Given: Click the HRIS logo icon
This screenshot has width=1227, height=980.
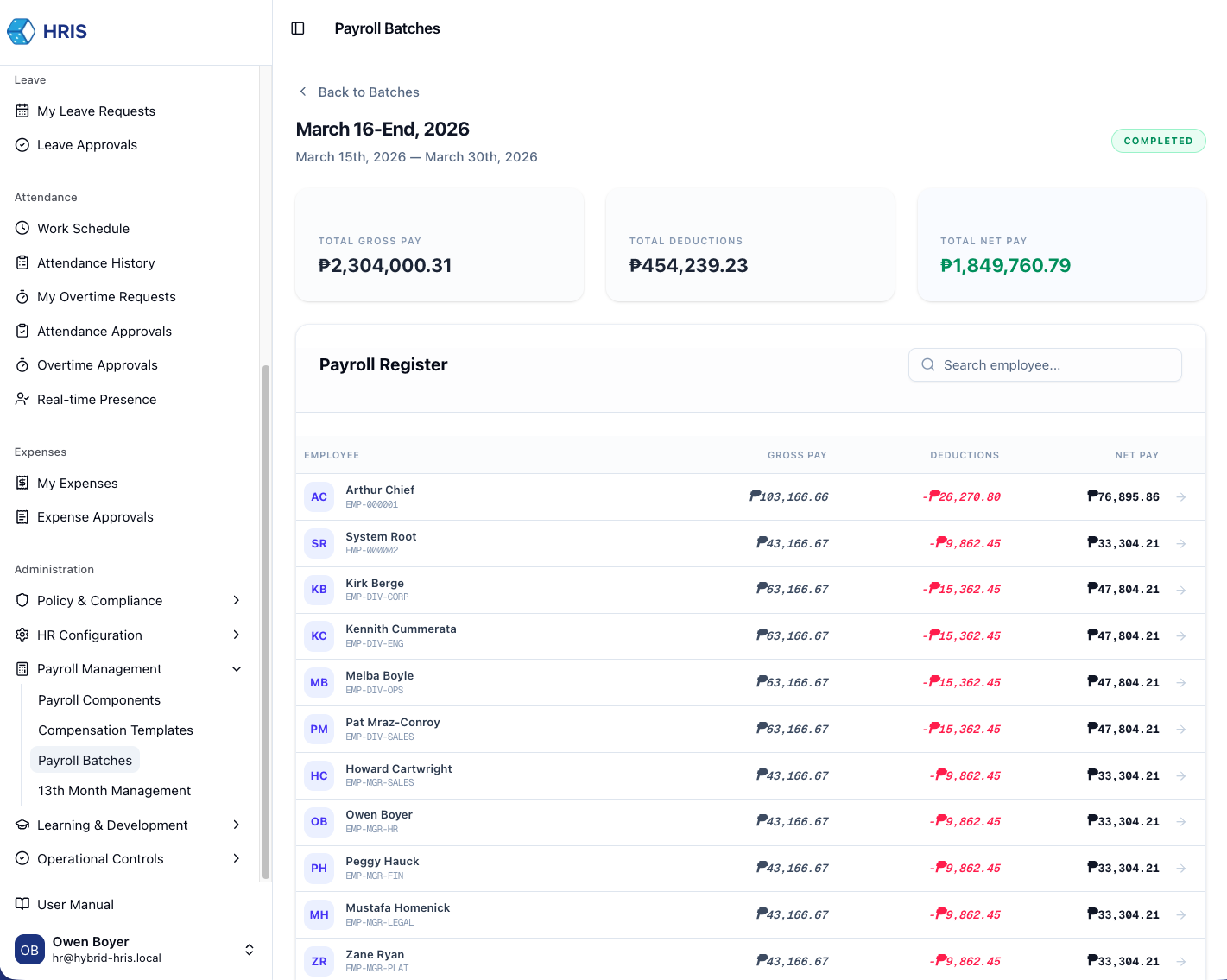Looking at the screenshot, I should 21,32.
